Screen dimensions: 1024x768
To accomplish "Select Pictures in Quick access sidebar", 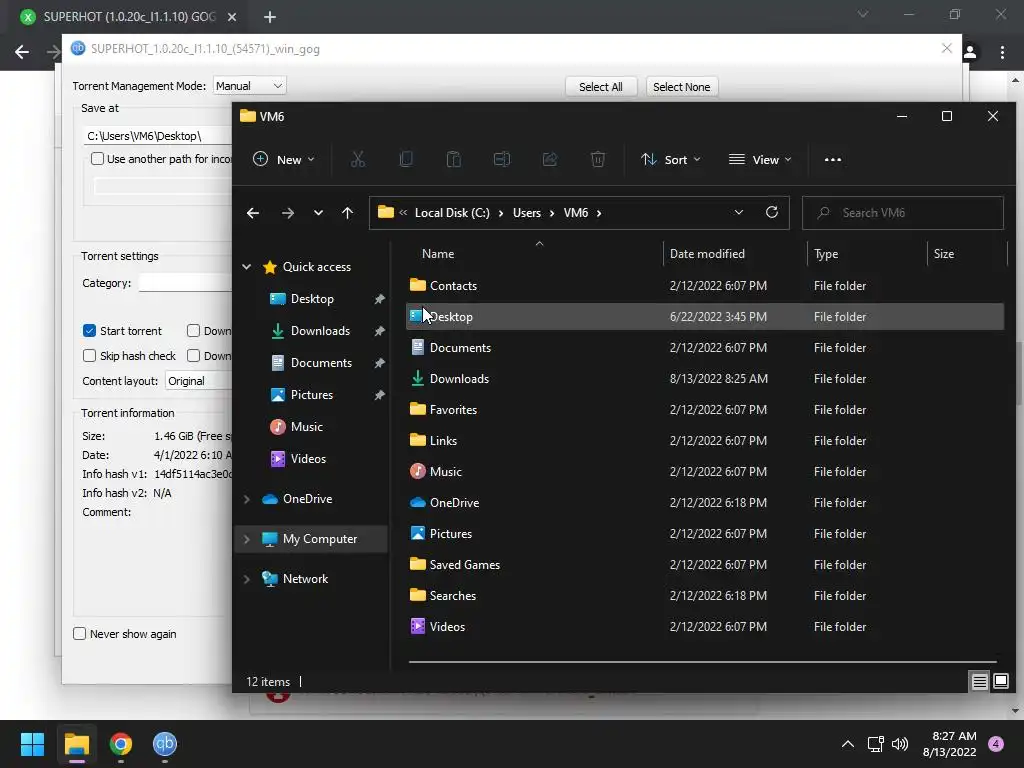I will (x=312, y=395).
